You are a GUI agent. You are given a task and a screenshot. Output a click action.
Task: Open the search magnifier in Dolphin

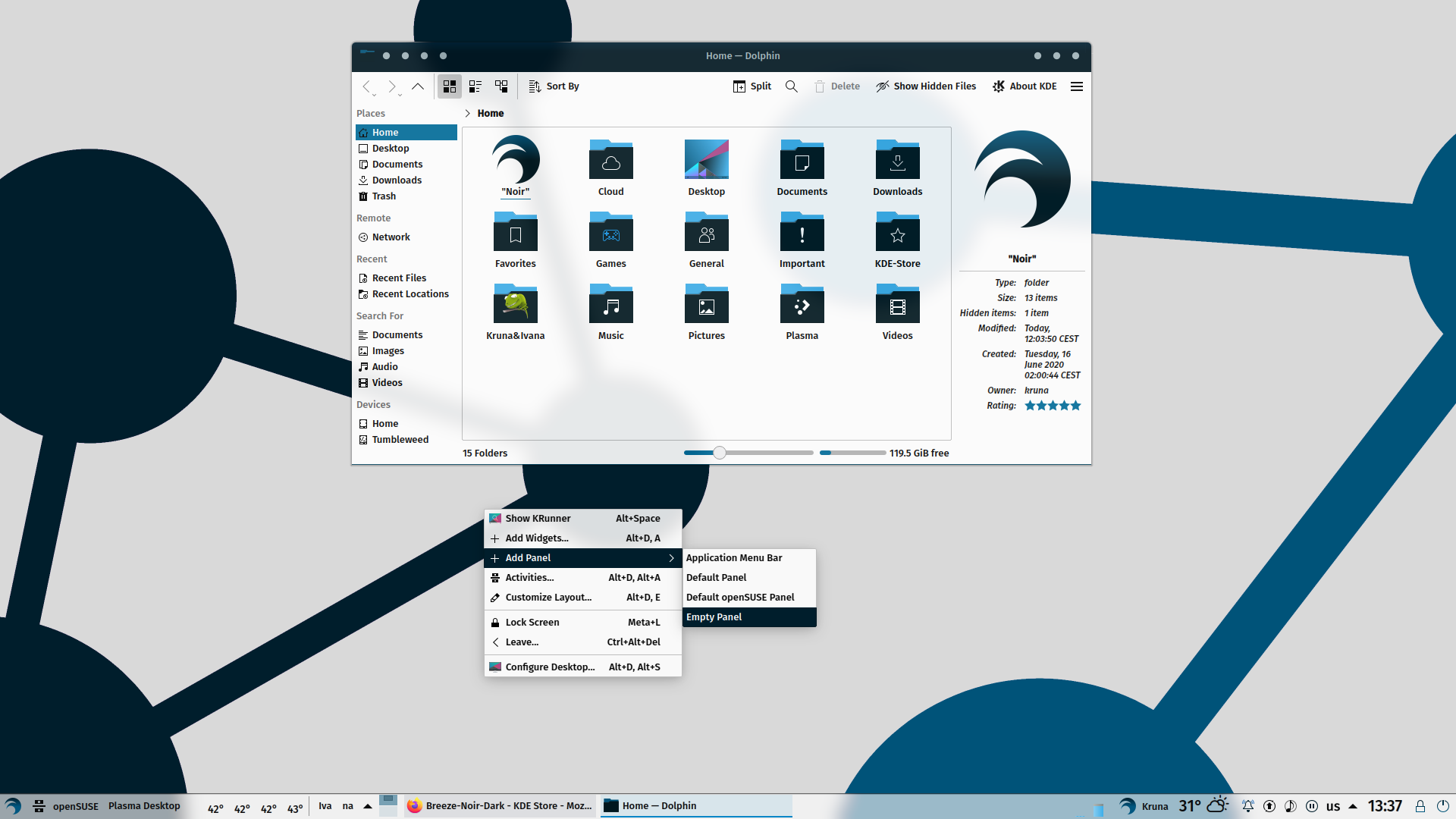point(792,86)
